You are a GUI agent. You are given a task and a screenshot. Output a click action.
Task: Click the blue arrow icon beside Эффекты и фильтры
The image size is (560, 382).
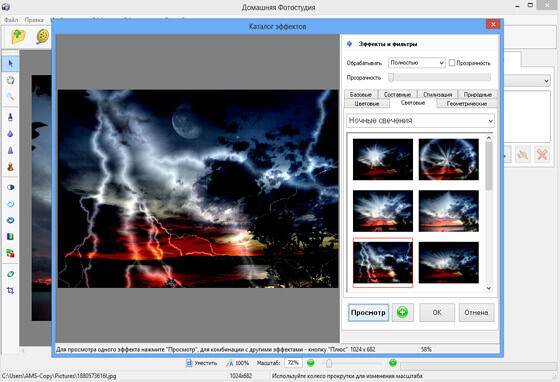pyautogui.click(x=350, y=44)
